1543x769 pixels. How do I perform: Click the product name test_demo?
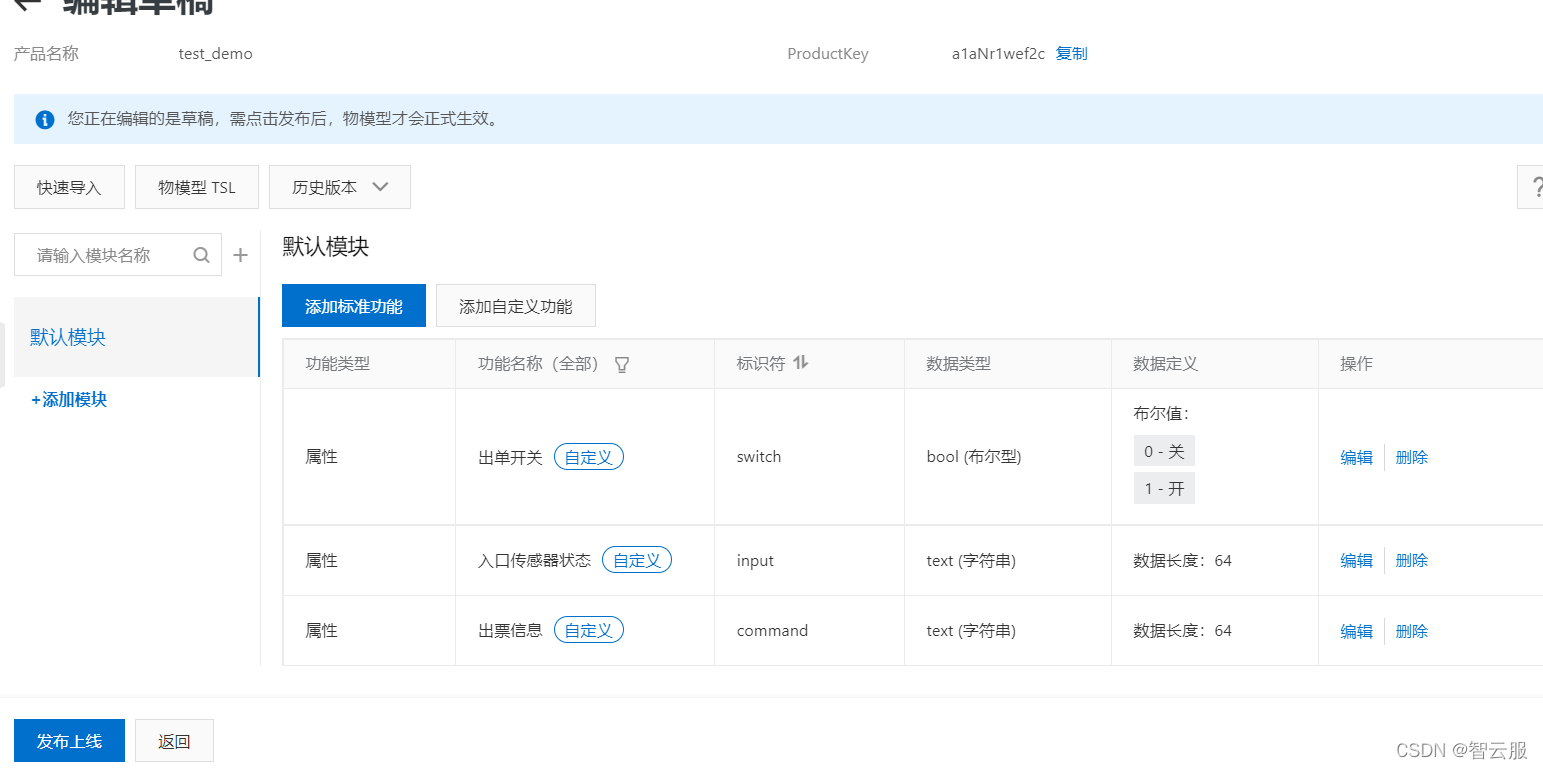click(215, 54)
